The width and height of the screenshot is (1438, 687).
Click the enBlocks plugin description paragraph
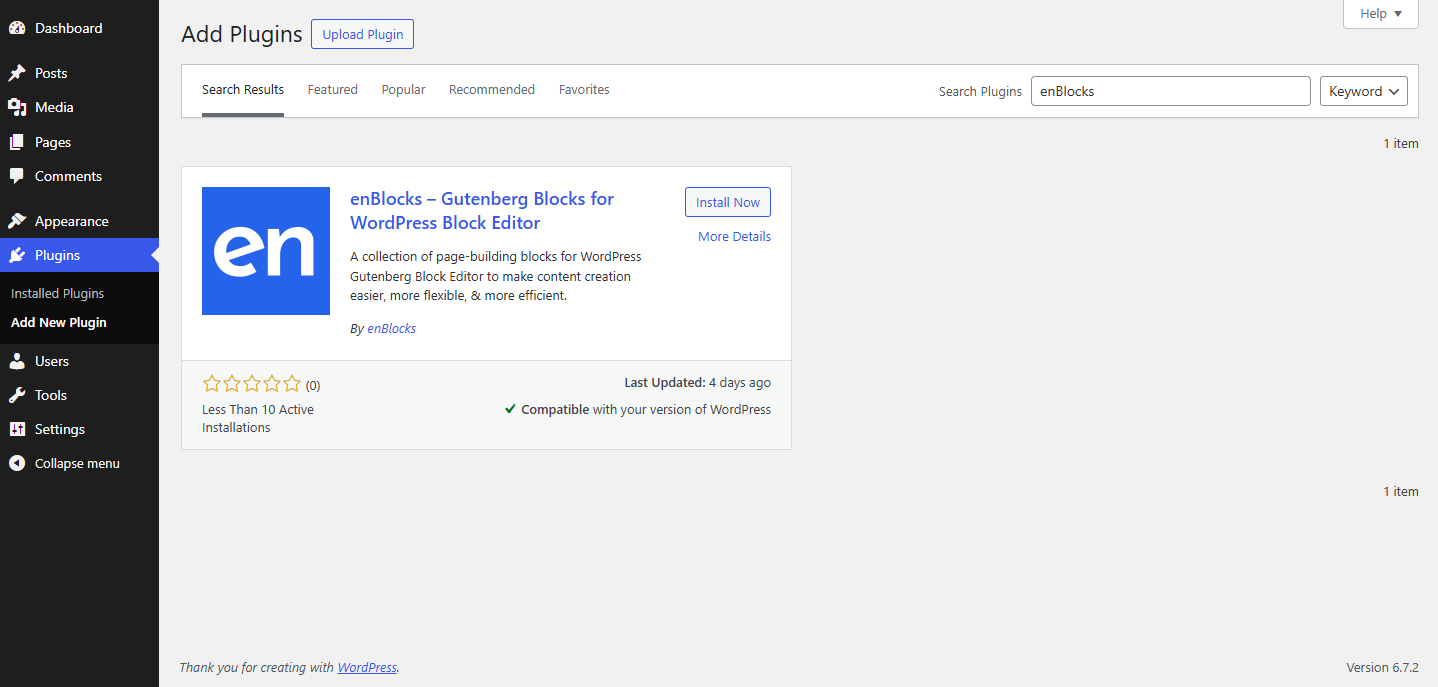pyautogui.click(x=496, y=276)
